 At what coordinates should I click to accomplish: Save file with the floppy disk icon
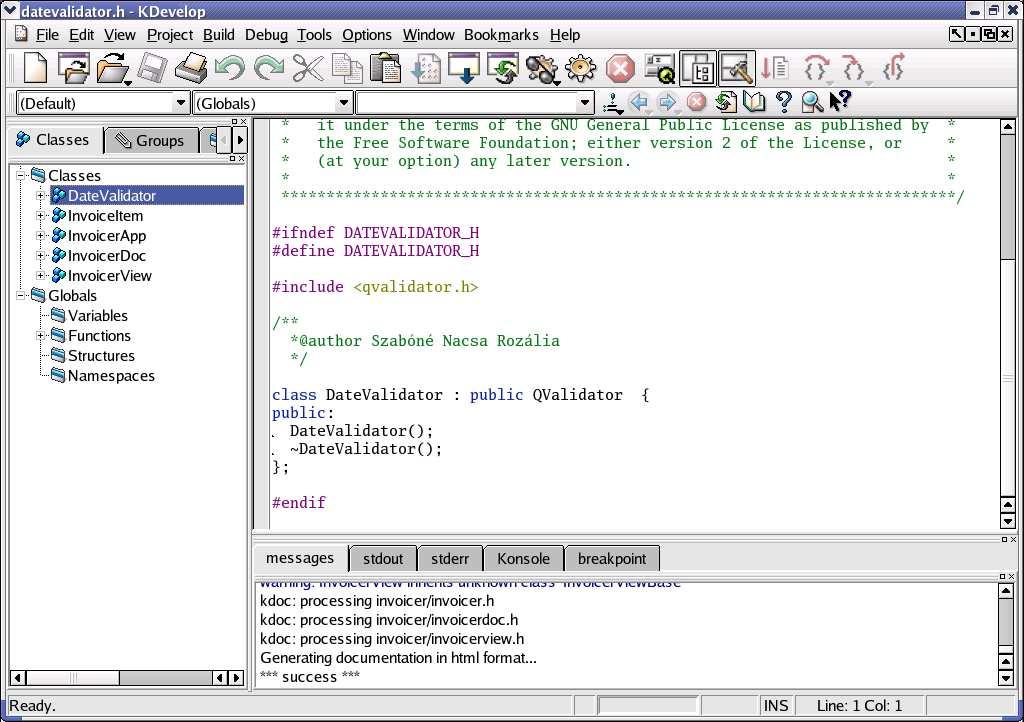[152, 68]
